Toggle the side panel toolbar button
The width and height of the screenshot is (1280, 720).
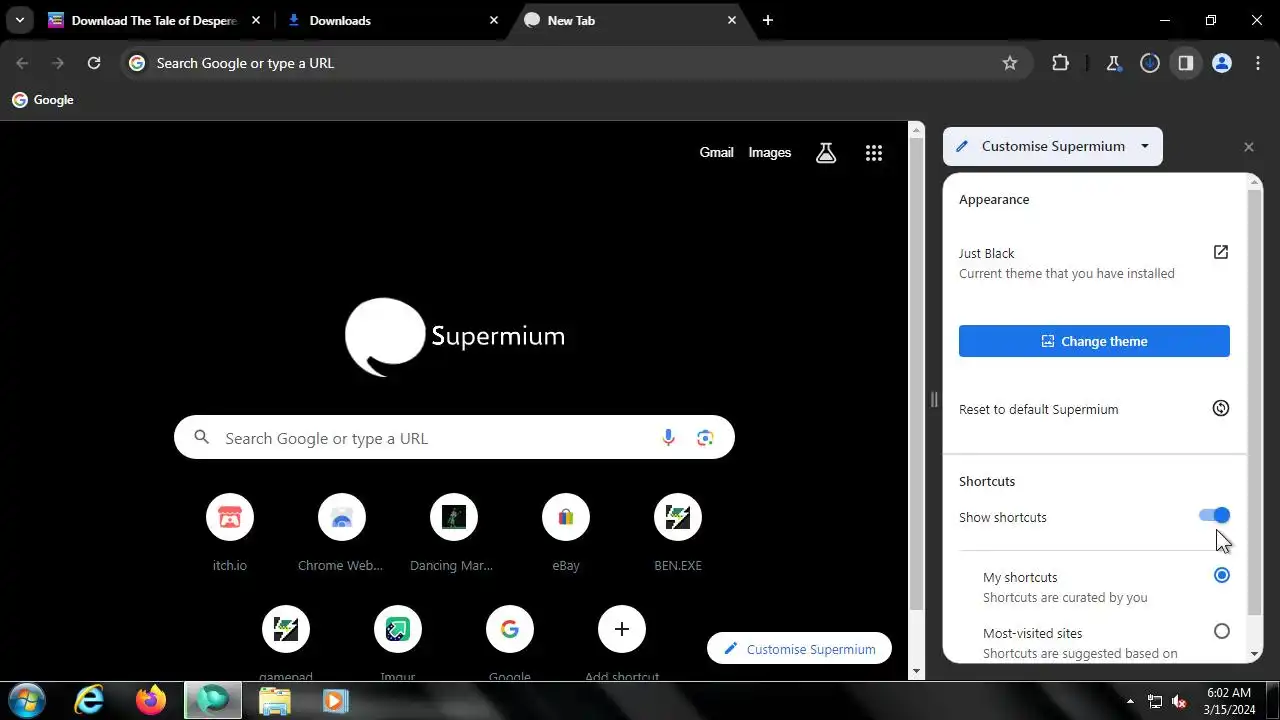coord(1186,63)
